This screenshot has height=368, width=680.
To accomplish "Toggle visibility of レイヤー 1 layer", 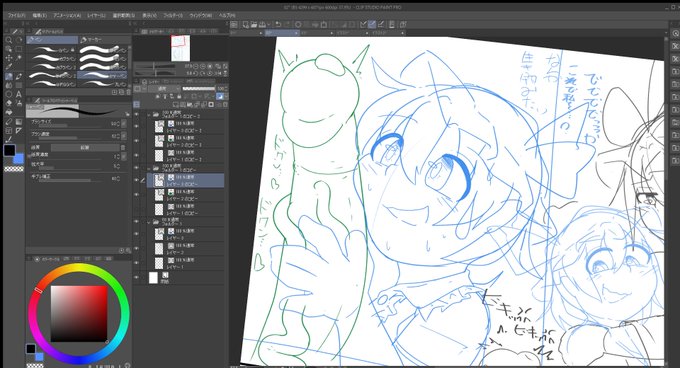I will coord(137,263).
